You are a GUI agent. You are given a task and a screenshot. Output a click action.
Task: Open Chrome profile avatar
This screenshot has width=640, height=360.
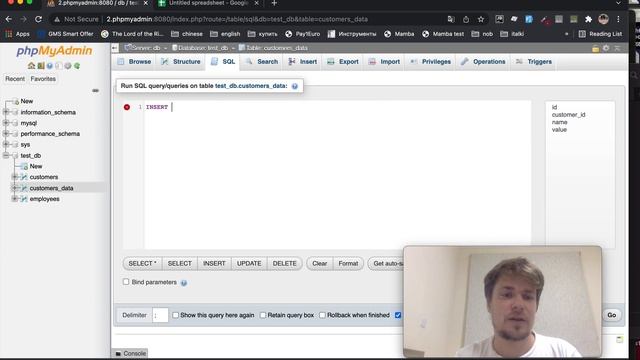[603, 19]
